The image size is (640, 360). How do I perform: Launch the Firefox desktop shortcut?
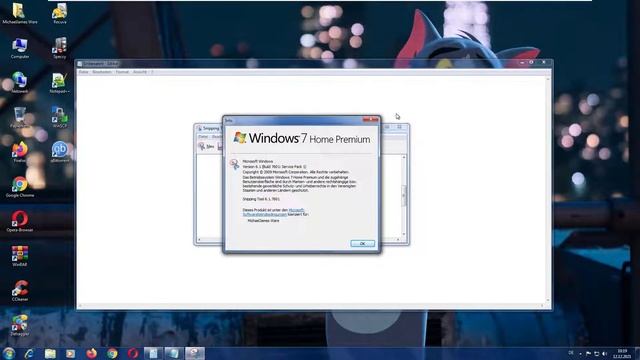pyautogui.click(x=20, y=152)
